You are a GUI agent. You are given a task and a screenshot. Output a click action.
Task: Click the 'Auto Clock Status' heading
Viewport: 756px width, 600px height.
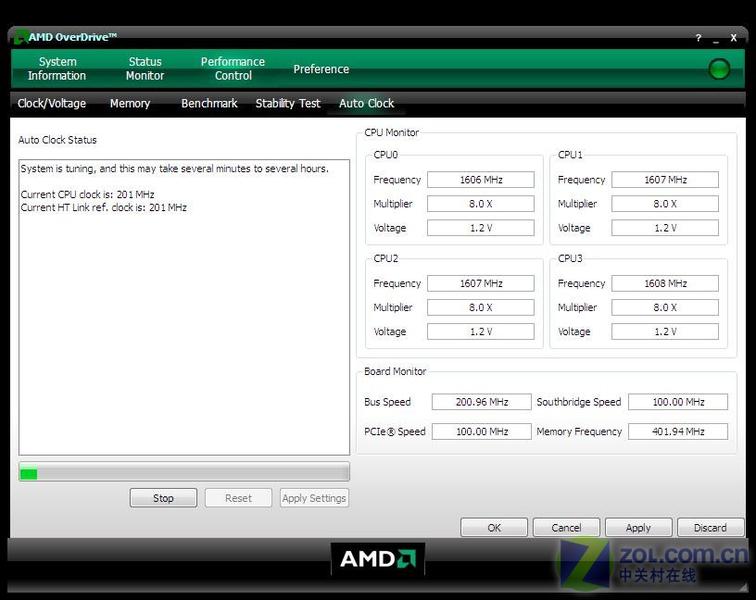[57, 140]
